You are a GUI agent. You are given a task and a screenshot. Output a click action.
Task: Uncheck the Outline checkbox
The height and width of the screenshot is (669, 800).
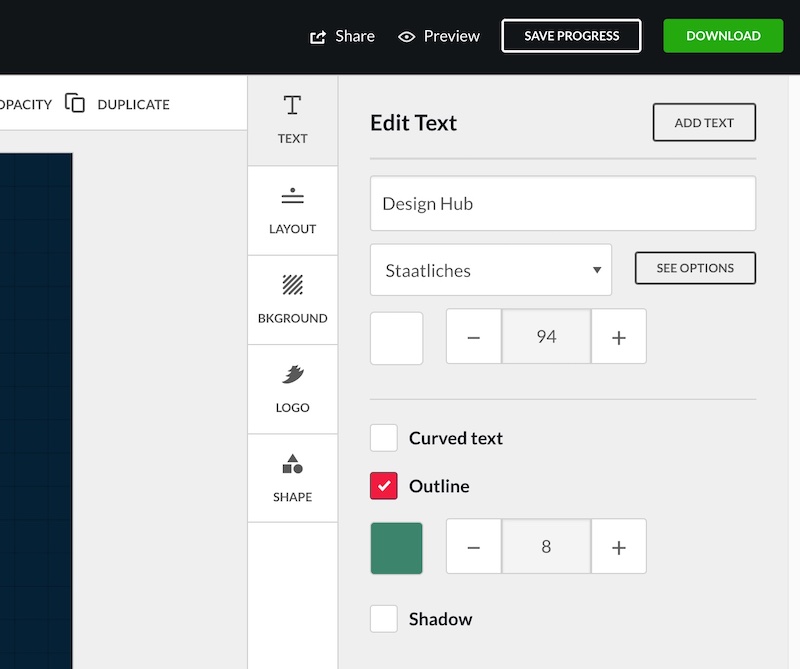pos(384,486)
